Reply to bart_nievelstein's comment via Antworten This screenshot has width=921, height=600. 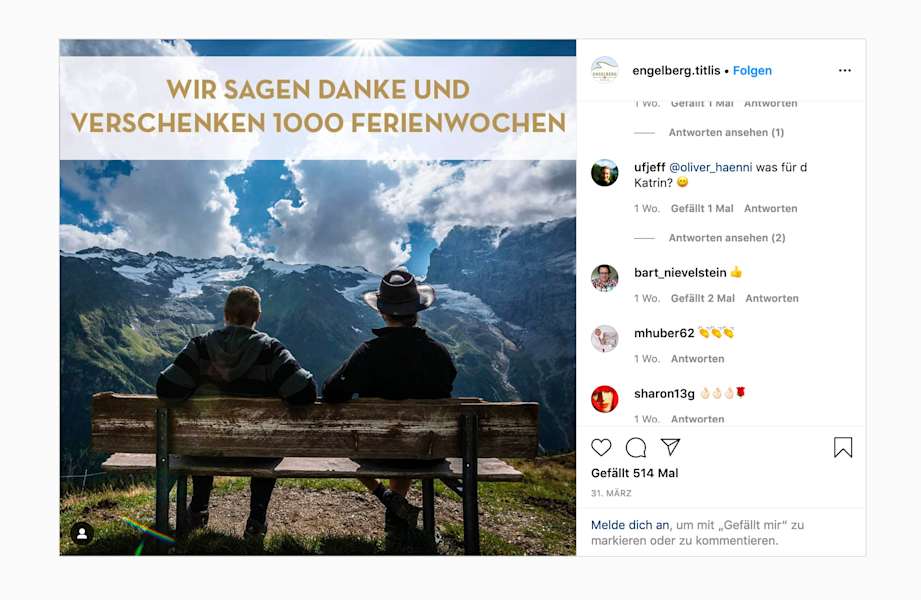(772, 298)
